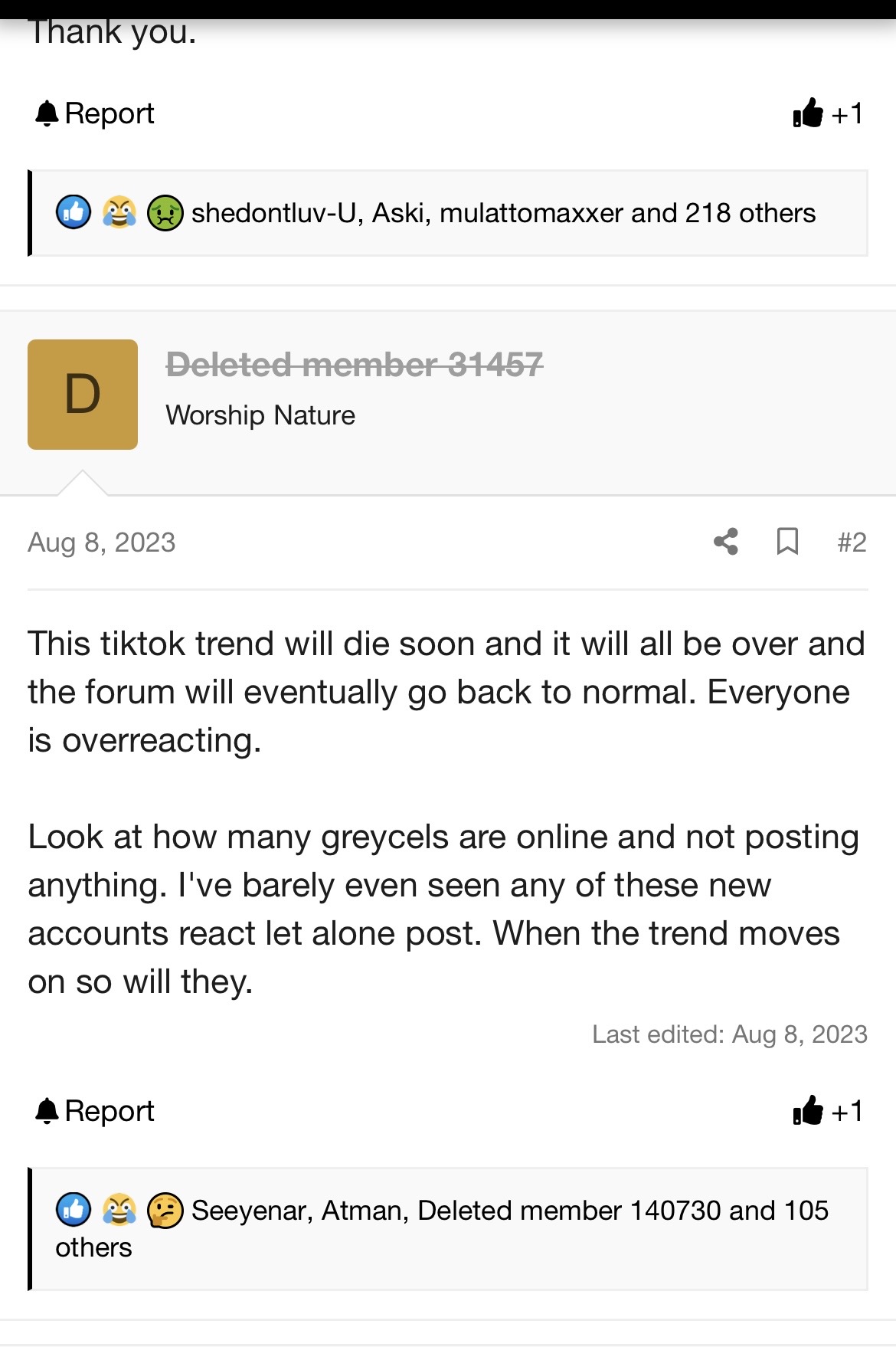The width and height of the screenshot is (896, 1347).
Task: Click the share icon on post #2
Action: pyautogui.click(x=726, y=542)
